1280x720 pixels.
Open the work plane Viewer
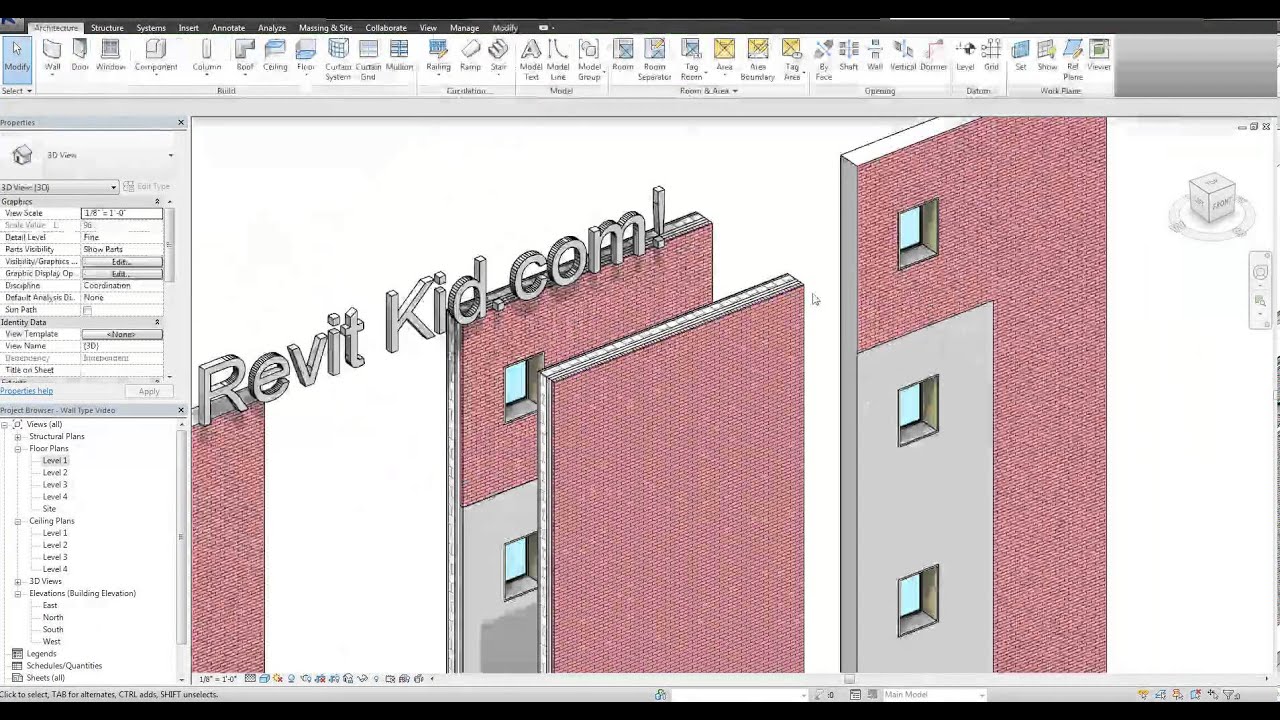[x=1099, y=55]
